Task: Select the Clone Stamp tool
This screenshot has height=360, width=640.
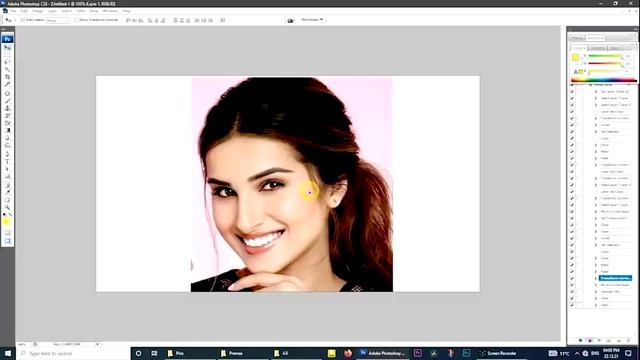Action: pyautogui.click(x=7, y=108)
